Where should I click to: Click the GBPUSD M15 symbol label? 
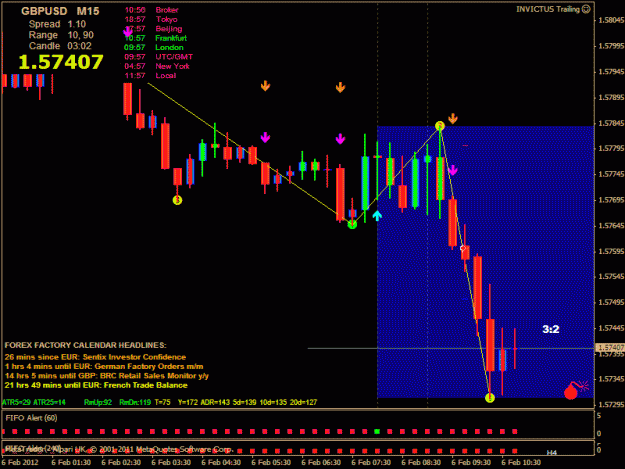(60, 11)
